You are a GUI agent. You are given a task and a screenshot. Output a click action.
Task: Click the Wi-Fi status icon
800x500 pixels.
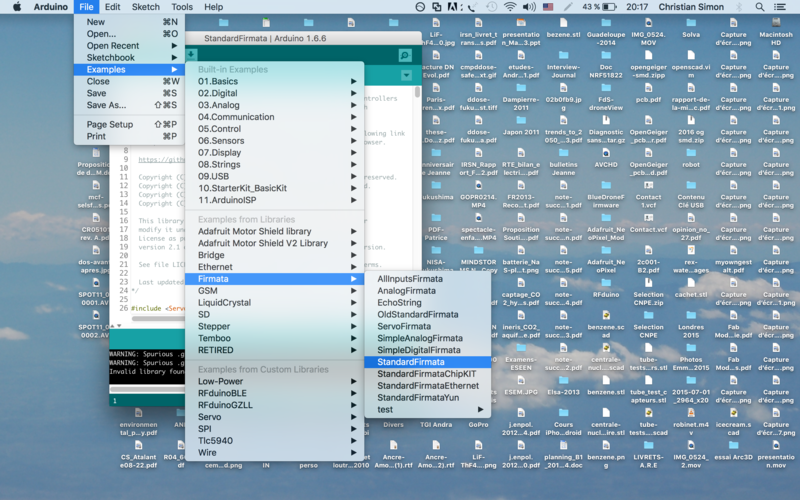click(x=510, y=7)
